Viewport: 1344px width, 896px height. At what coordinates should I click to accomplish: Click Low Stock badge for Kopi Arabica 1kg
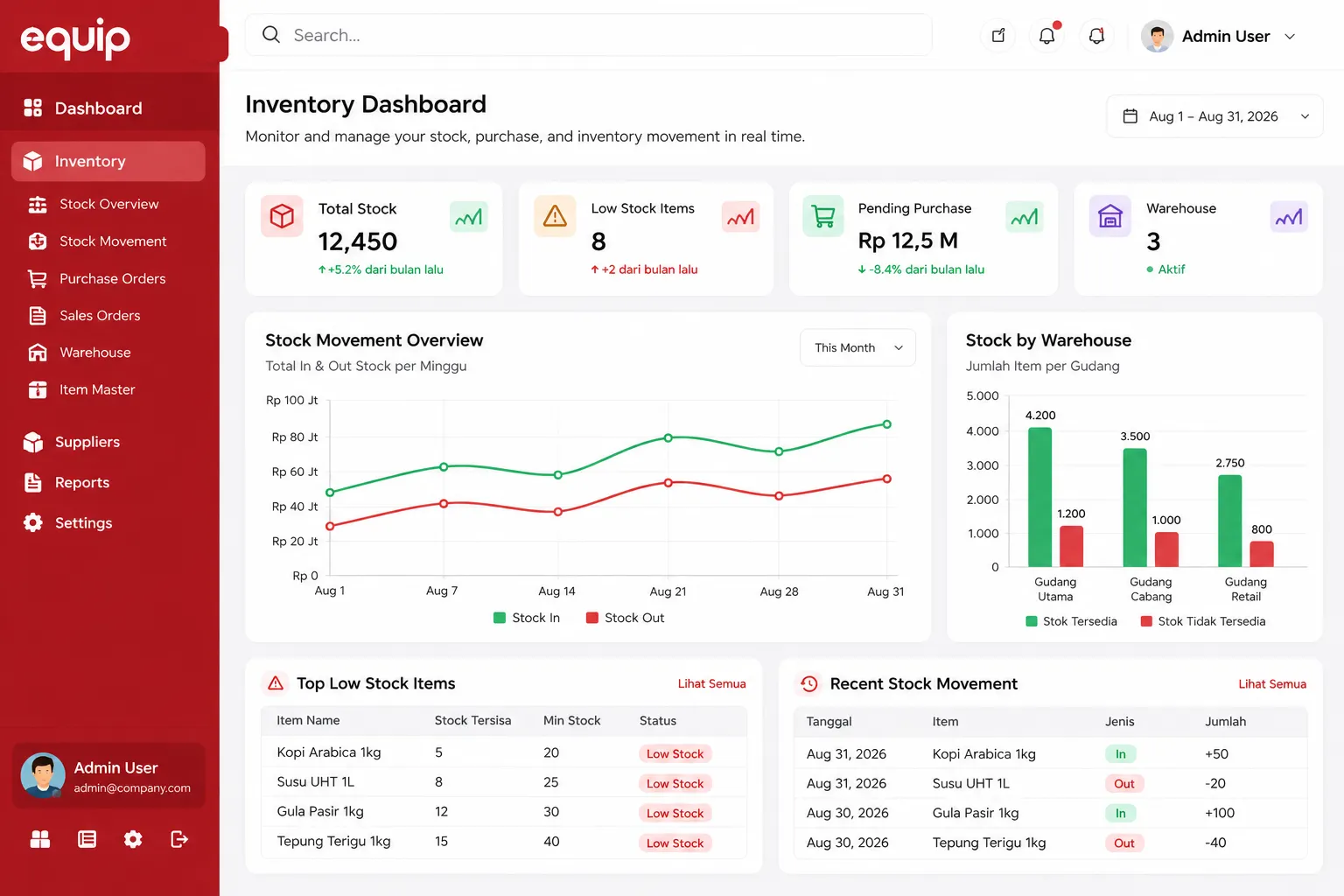(x=675, y=753)
